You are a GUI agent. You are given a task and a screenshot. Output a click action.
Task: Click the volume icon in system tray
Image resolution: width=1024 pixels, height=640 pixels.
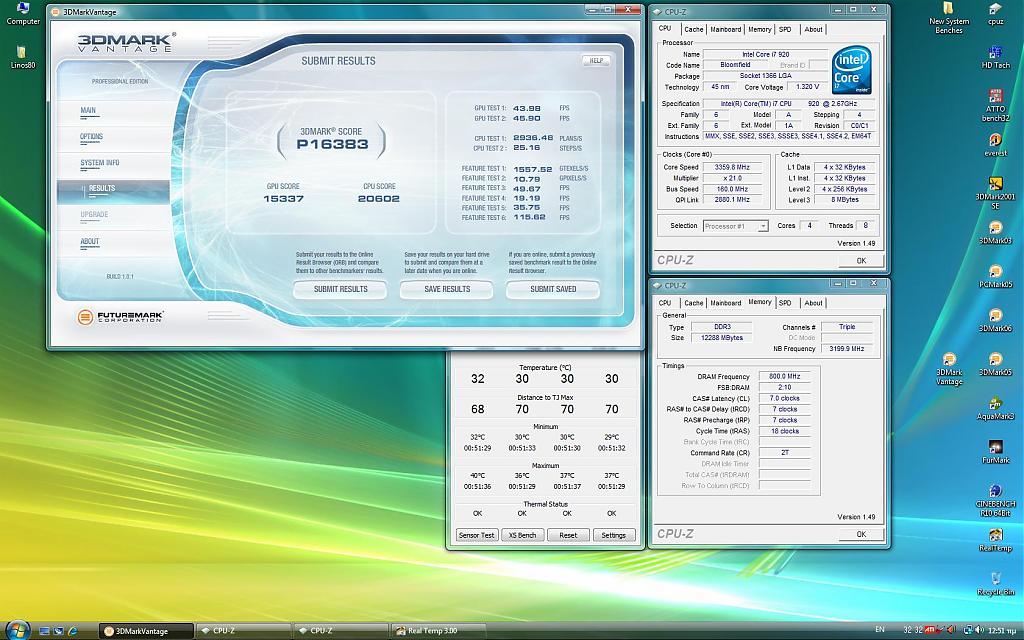pos(979,630)
